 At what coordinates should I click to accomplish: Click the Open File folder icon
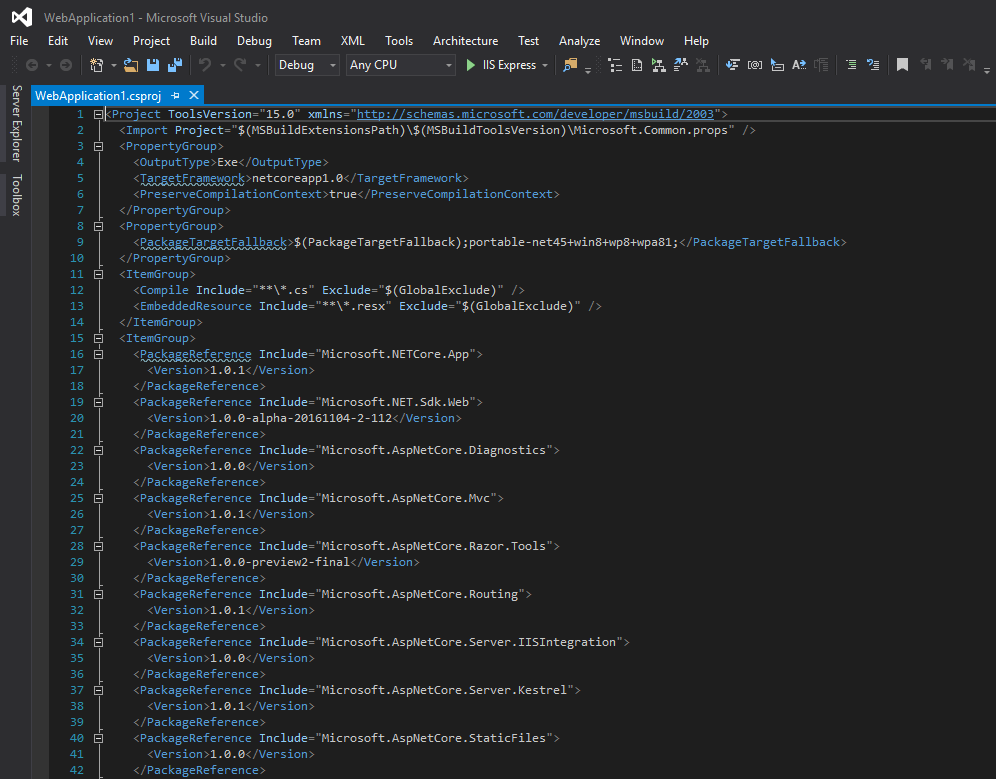[x=131, y=65]
